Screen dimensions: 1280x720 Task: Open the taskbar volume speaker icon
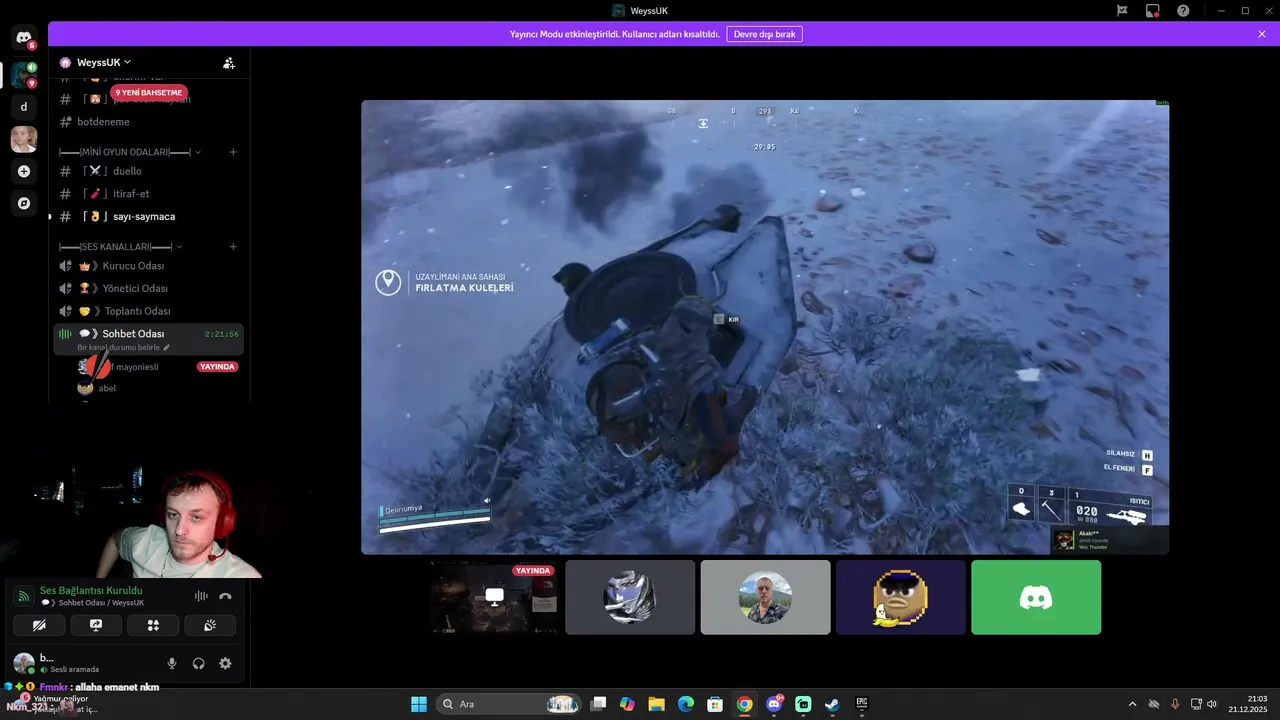point(1212,704)
